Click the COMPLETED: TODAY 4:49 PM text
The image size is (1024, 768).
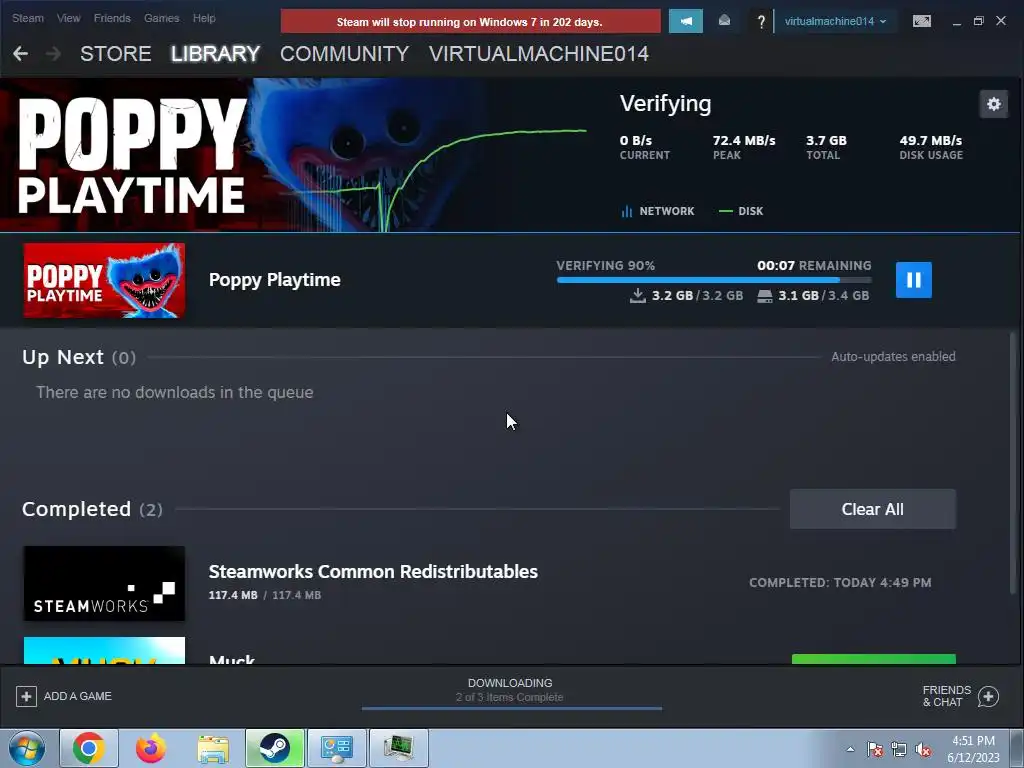[x=840, y=583]
